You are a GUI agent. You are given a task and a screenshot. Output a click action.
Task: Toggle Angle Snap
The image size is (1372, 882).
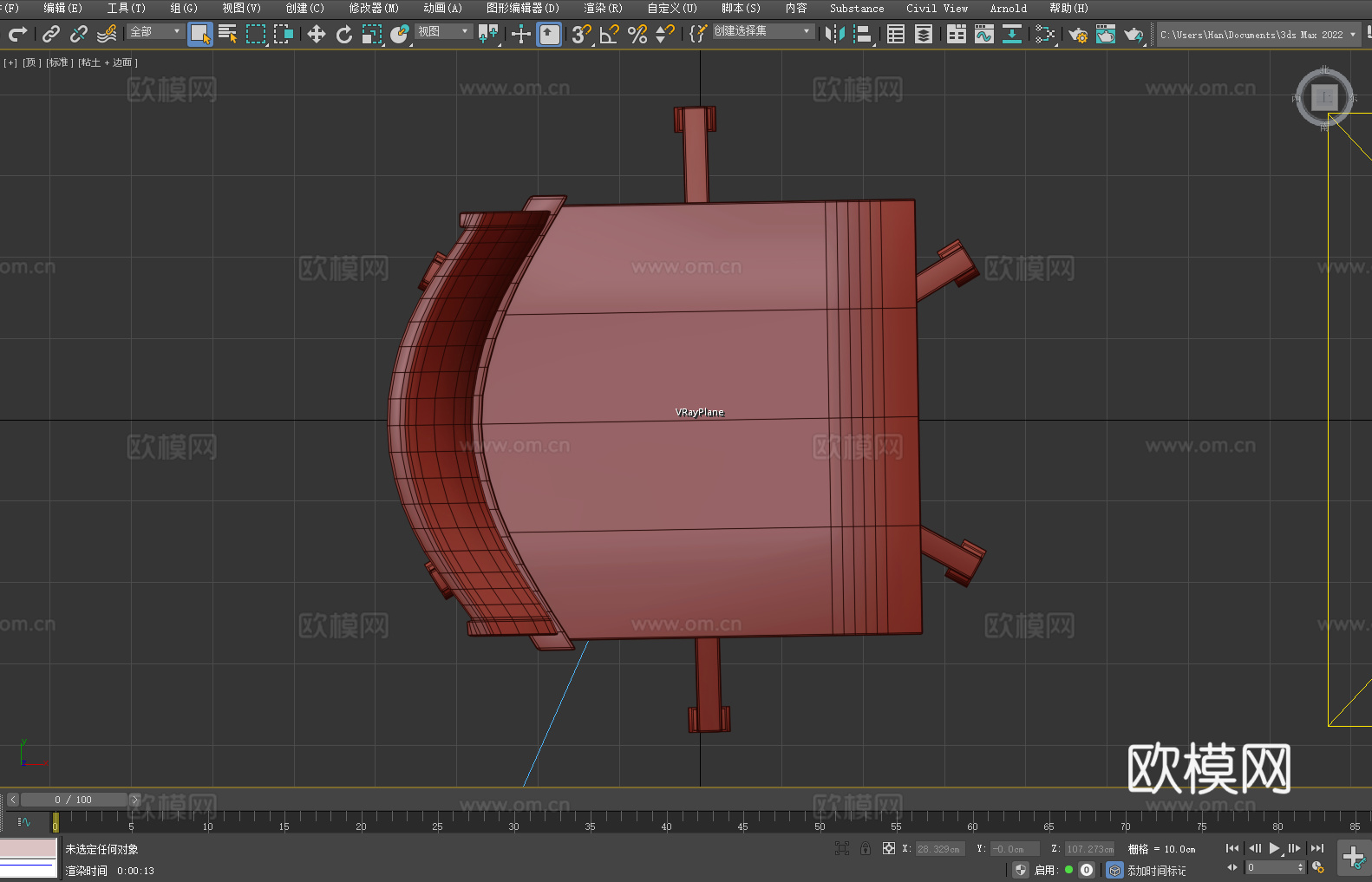(x=610, y=34)
